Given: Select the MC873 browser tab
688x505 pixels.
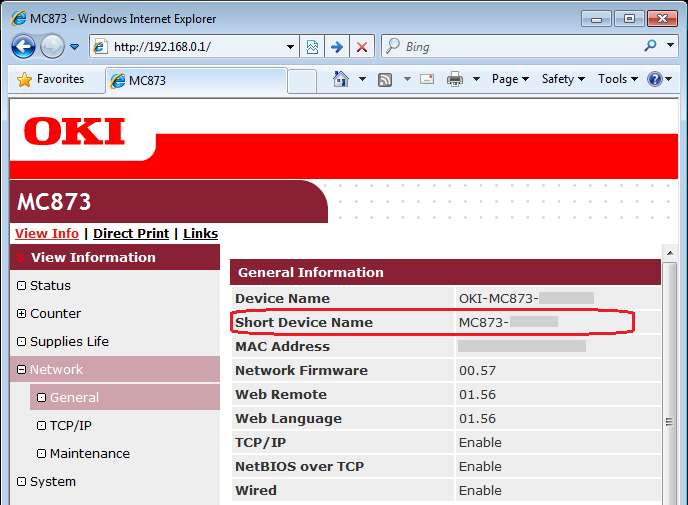Looking at the screenshot, I should pyautogui.click(x=196, y=81).
